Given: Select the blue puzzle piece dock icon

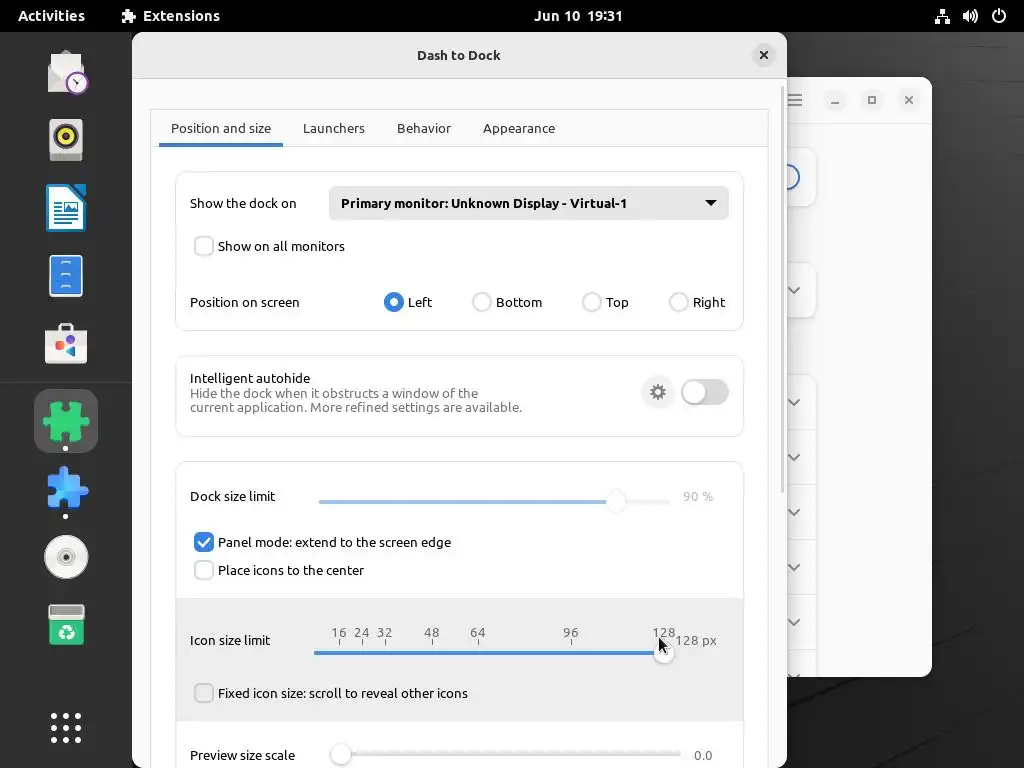Looking at the screenshot, I should coord(66,488).
